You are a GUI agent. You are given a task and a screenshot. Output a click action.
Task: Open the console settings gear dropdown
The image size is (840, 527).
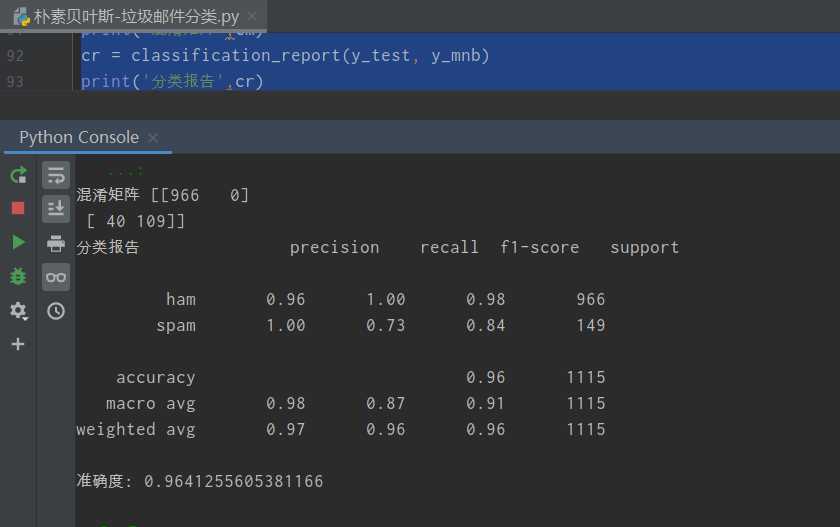(18, 310)
